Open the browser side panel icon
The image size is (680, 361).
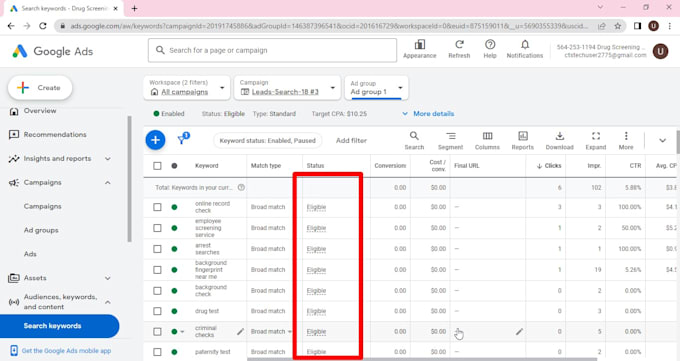tap(638, 26)
